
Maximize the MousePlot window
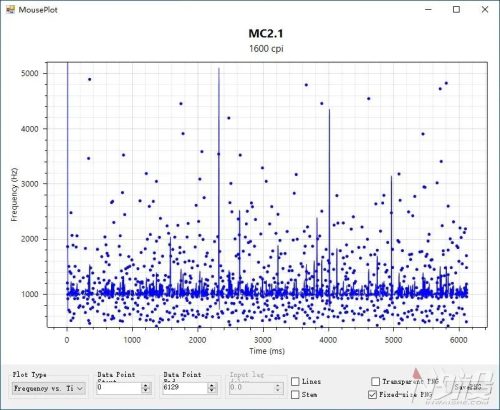(x=456, y=9)
